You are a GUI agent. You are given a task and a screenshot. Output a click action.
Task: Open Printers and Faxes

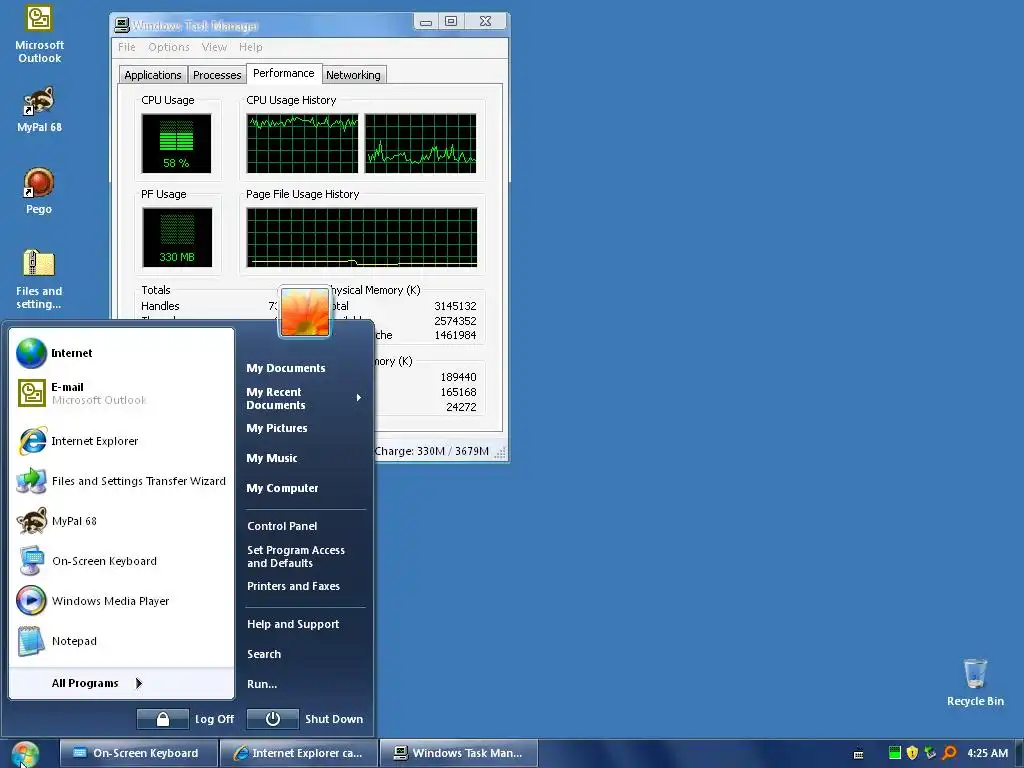[x=293, y=586]
